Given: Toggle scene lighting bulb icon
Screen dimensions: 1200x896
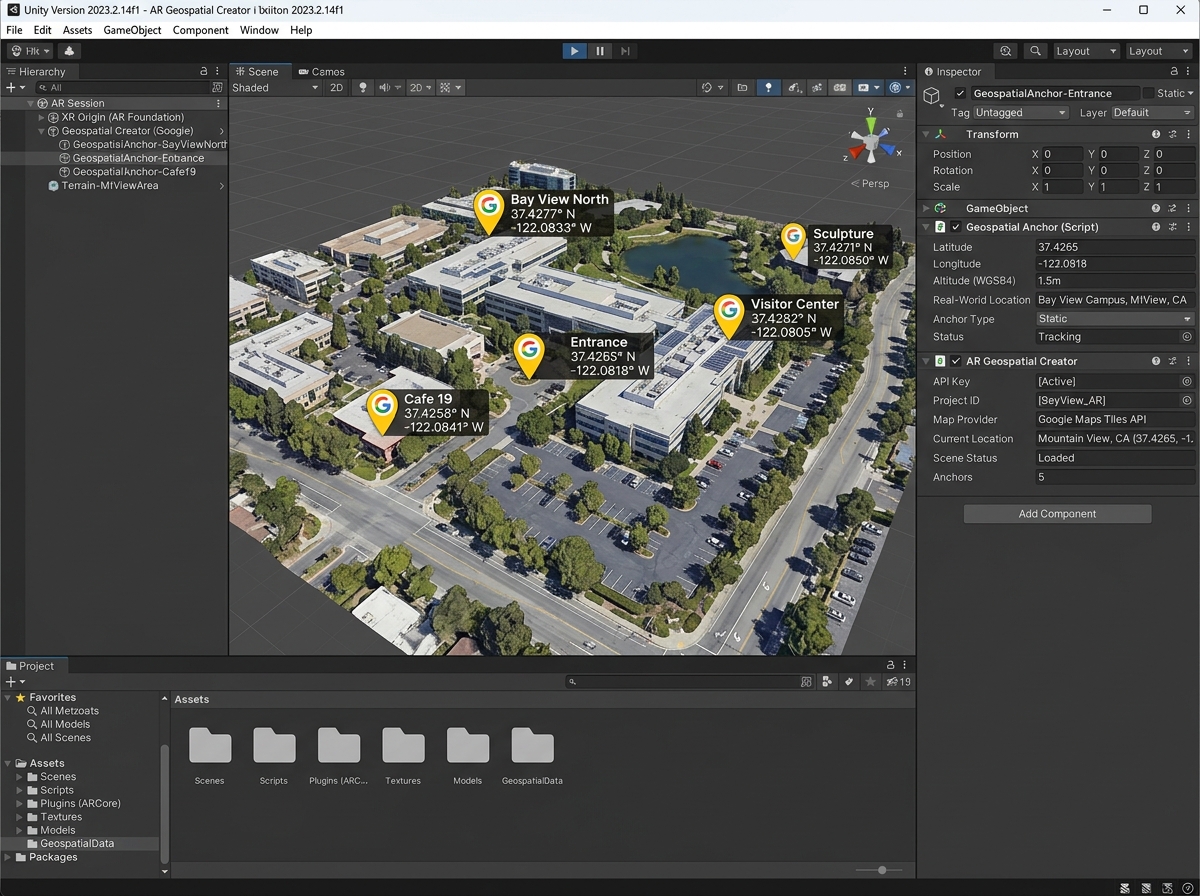Looking at the screenshot, I should (x=363, y=88).
